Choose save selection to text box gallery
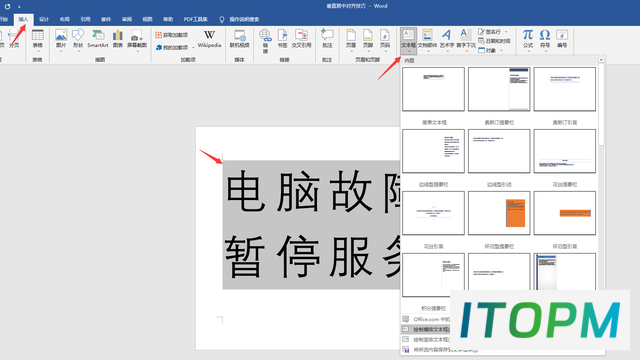The width and height of the screenshot is (640, 360). coord(440,350)
